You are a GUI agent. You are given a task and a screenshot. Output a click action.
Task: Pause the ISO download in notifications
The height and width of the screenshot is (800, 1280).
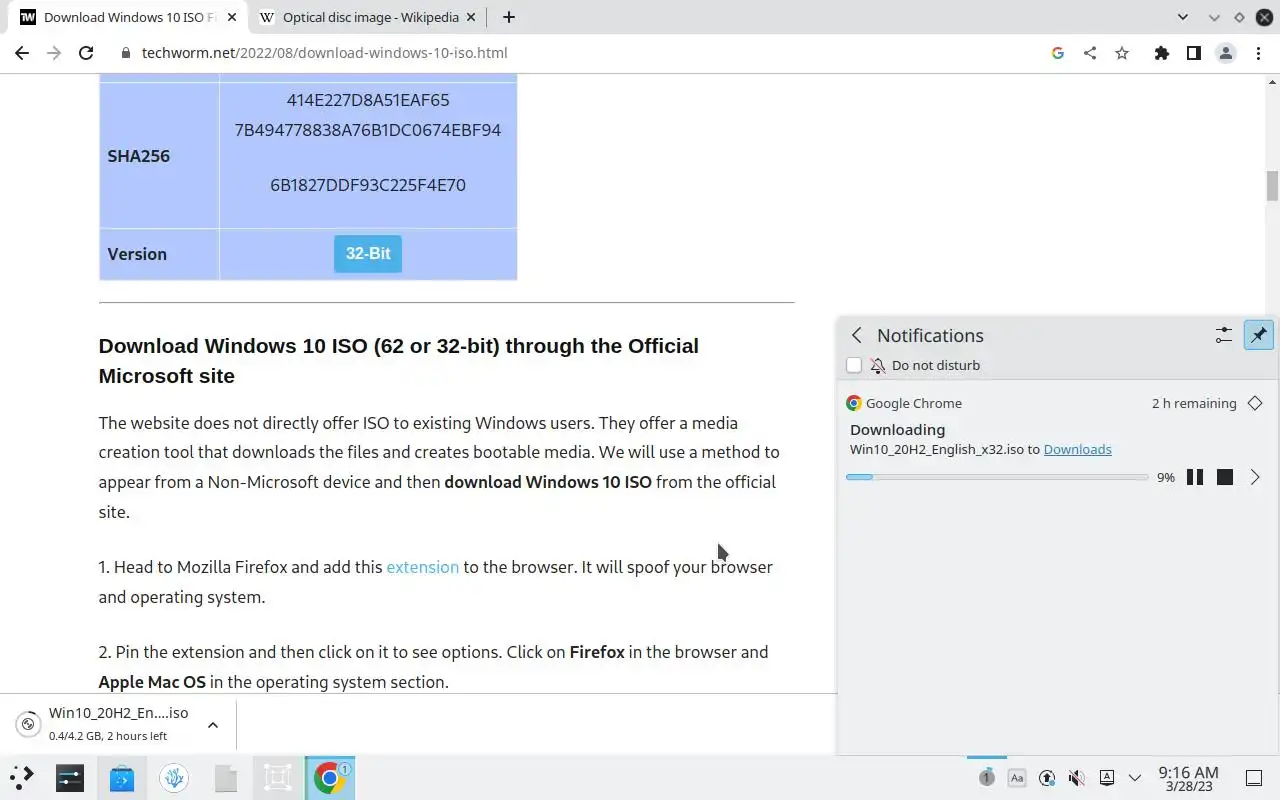[x=1194, y=477]
